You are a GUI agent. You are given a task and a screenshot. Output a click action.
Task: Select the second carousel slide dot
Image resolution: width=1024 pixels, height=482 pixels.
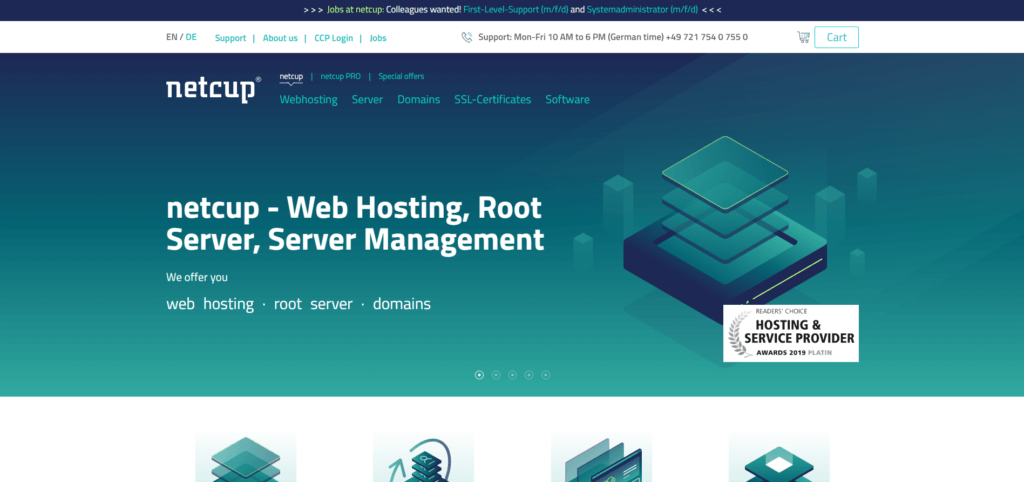coord(496,375)
